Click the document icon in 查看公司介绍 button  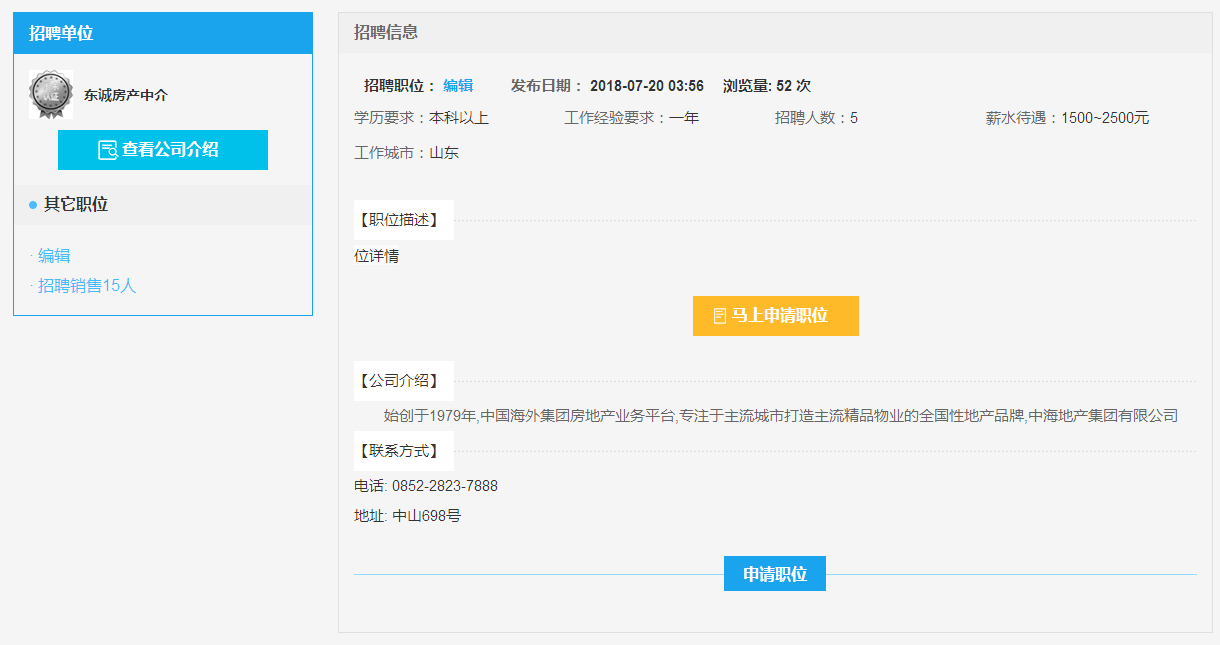(x=107, y=150)
